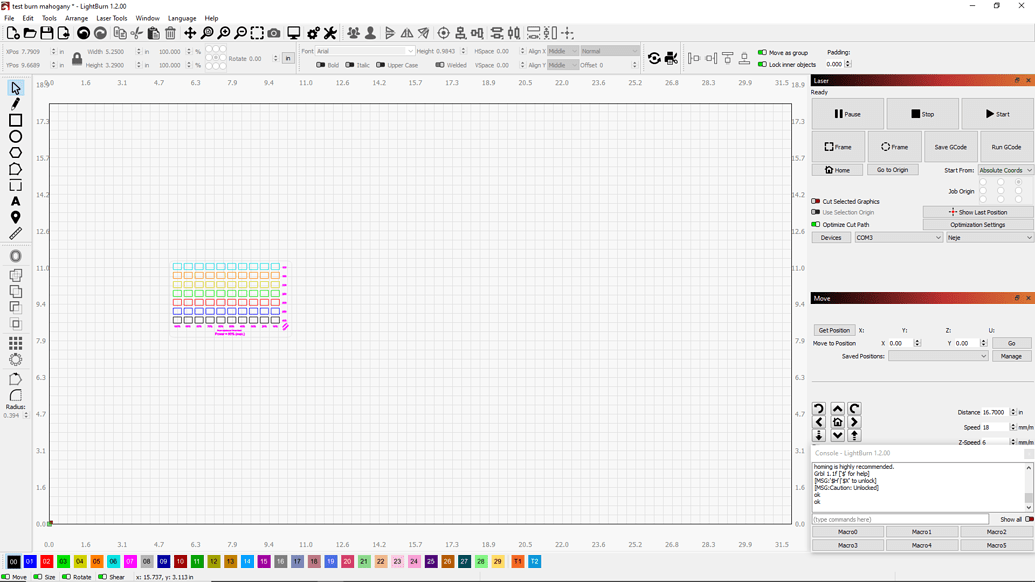The image size is (1035, 582).
Task: Click the camera capture toolbar icon
Action: tap(274, 32)
